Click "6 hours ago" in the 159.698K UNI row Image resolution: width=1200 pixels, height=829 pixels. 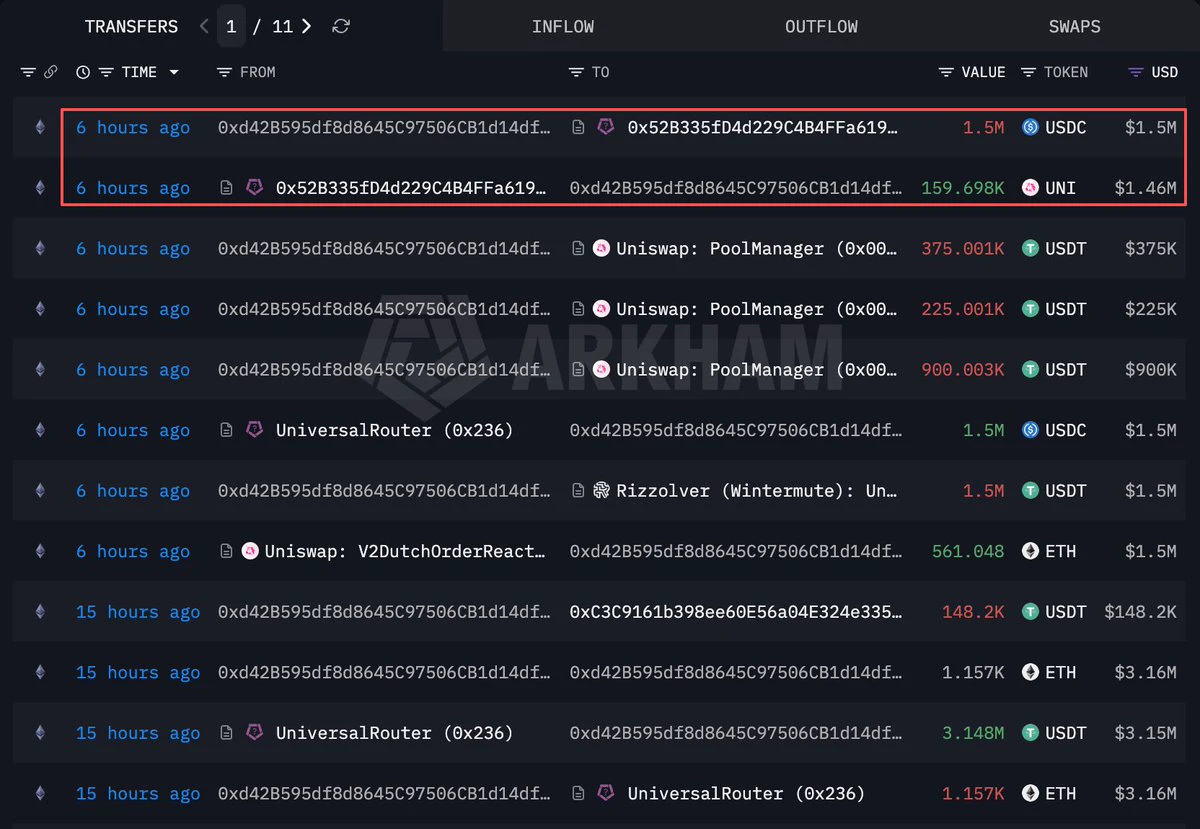(133, 188)
